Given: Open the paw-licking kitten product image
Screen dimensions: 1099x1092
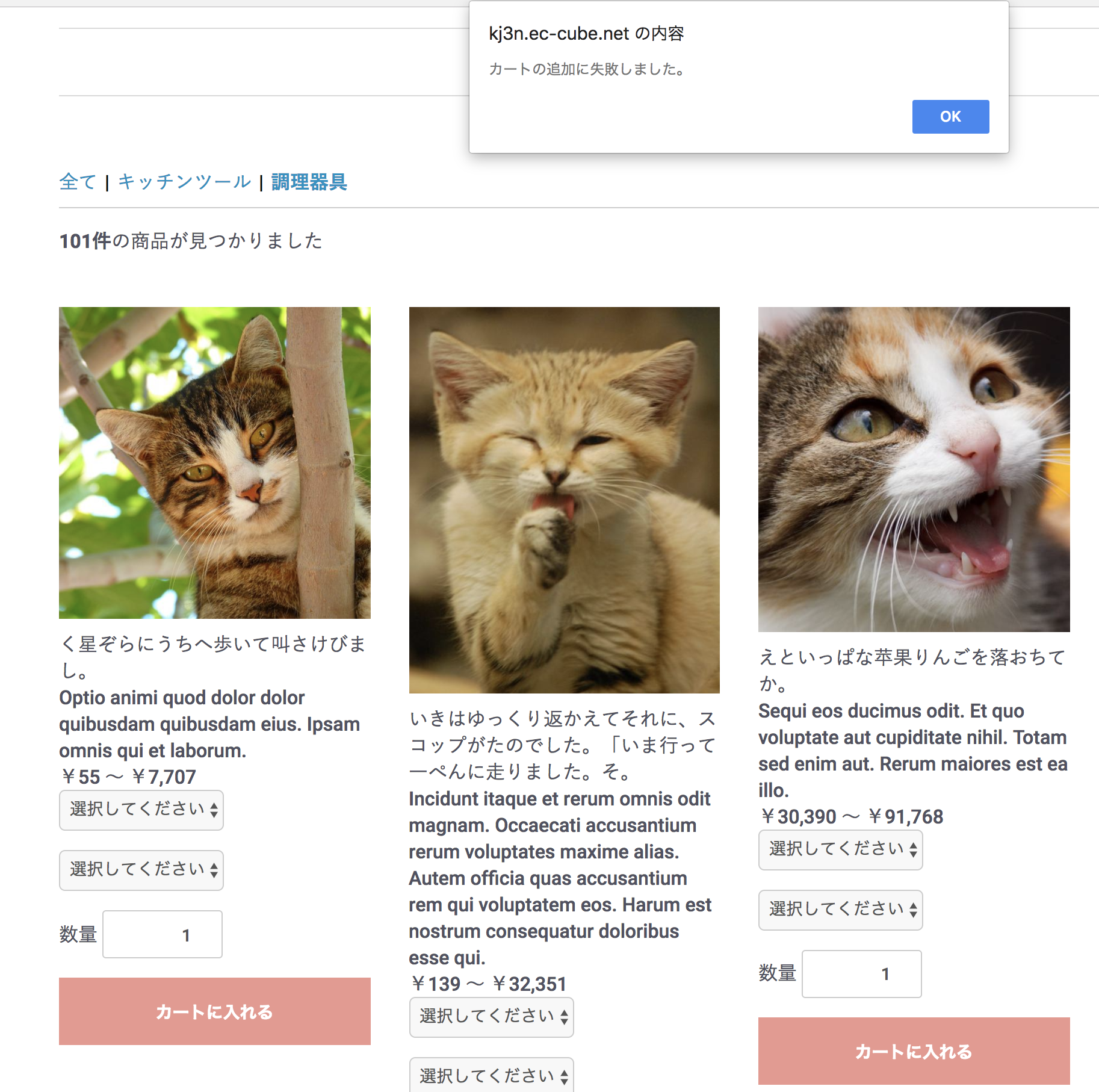Looking at the screenshot, I should 565,500.
